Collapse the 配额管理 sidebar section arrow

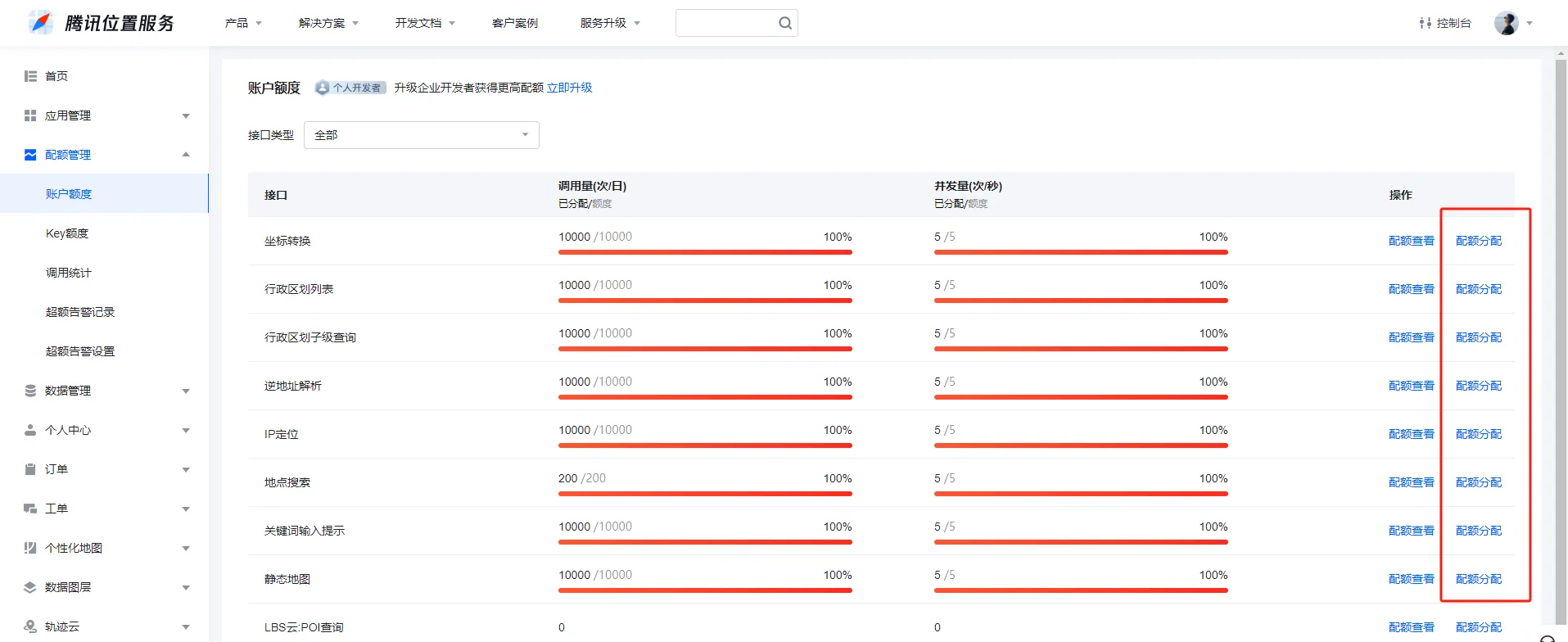pos(186,155)
